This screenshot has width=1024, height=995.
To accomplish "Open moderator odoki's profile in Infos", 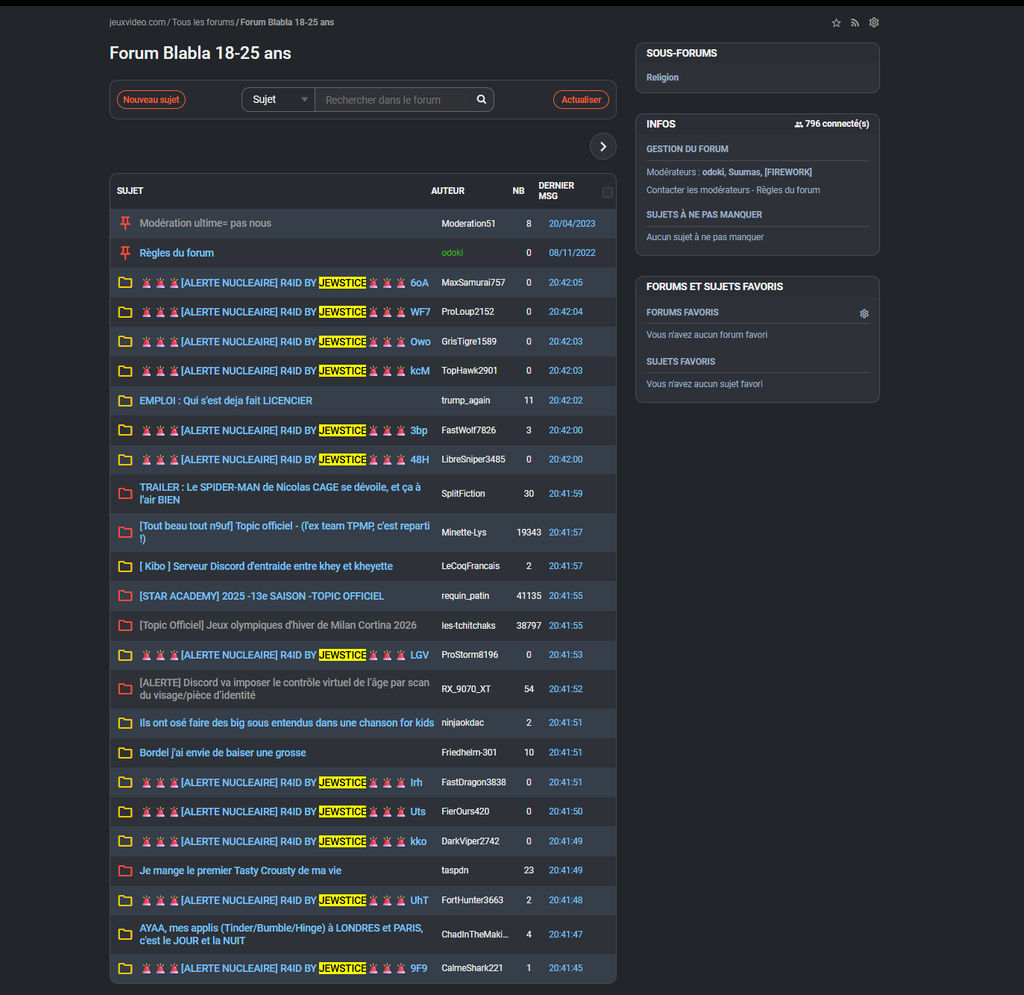I will pos(713,172).
